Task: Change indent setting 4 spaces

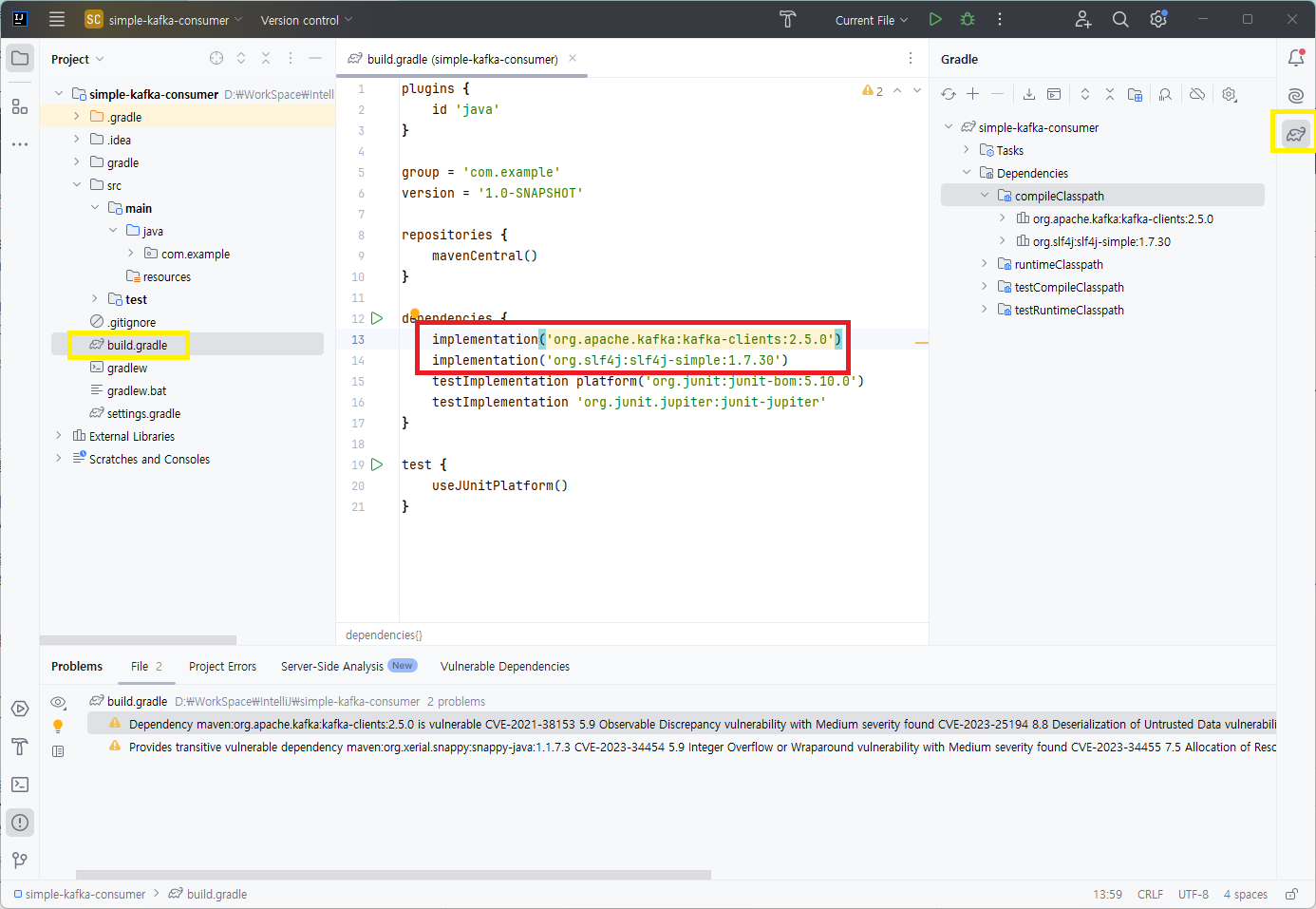Action: click(x=1246, y=894)
